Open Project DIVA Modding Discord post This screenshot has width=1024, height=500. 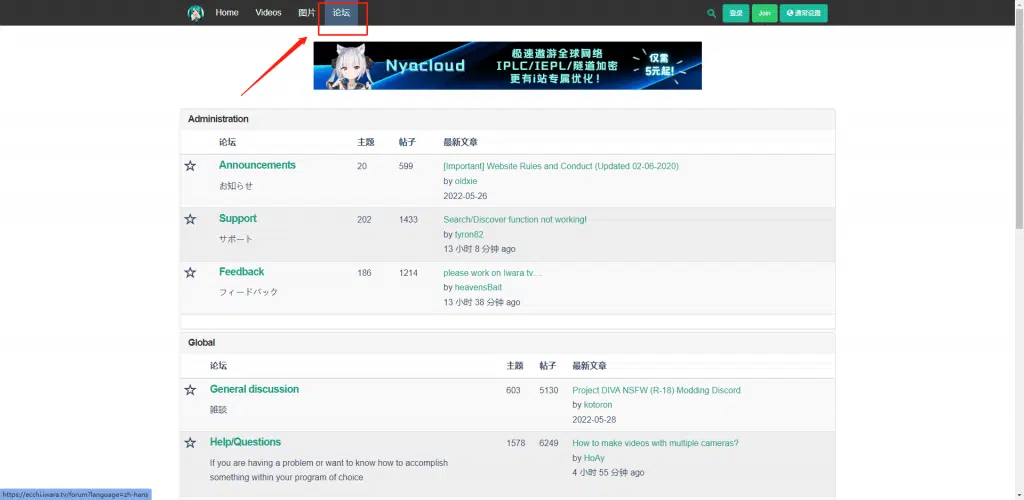(656, 390)
